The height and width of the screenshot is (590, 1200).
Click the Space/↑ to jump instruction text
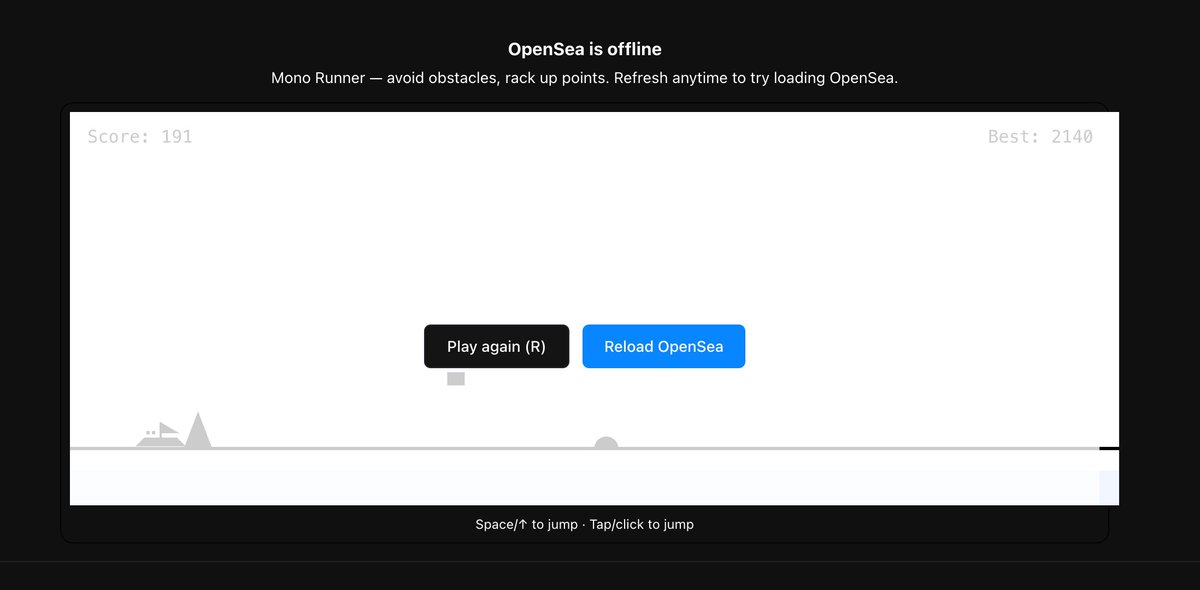[585, 524]
